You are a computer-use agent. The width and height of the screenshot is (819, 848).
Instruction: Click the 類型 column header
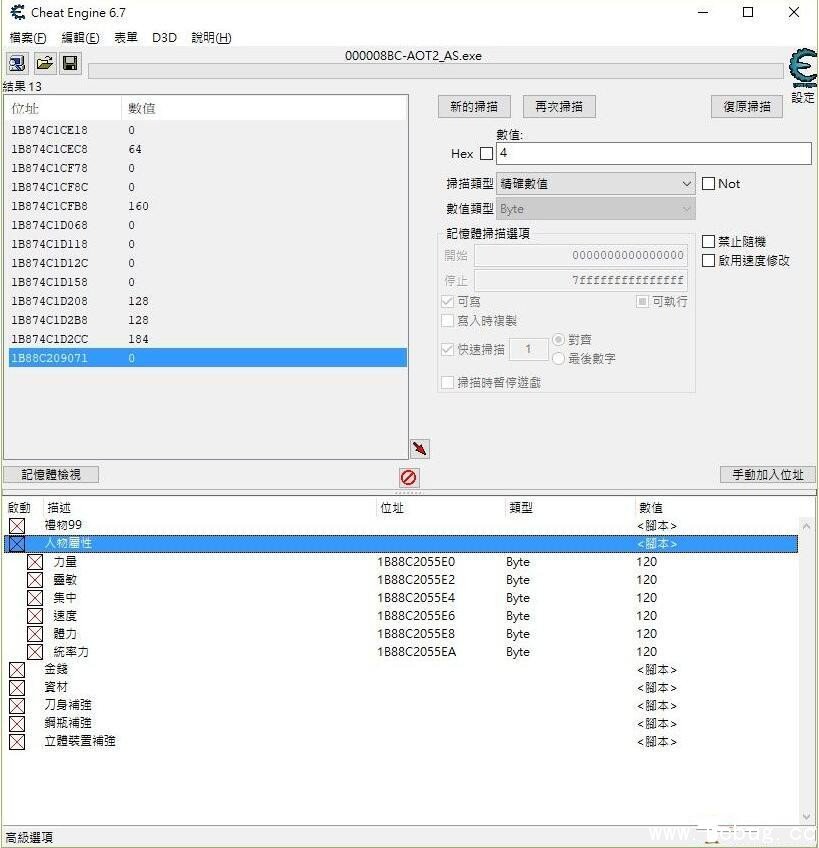point(521,507)
